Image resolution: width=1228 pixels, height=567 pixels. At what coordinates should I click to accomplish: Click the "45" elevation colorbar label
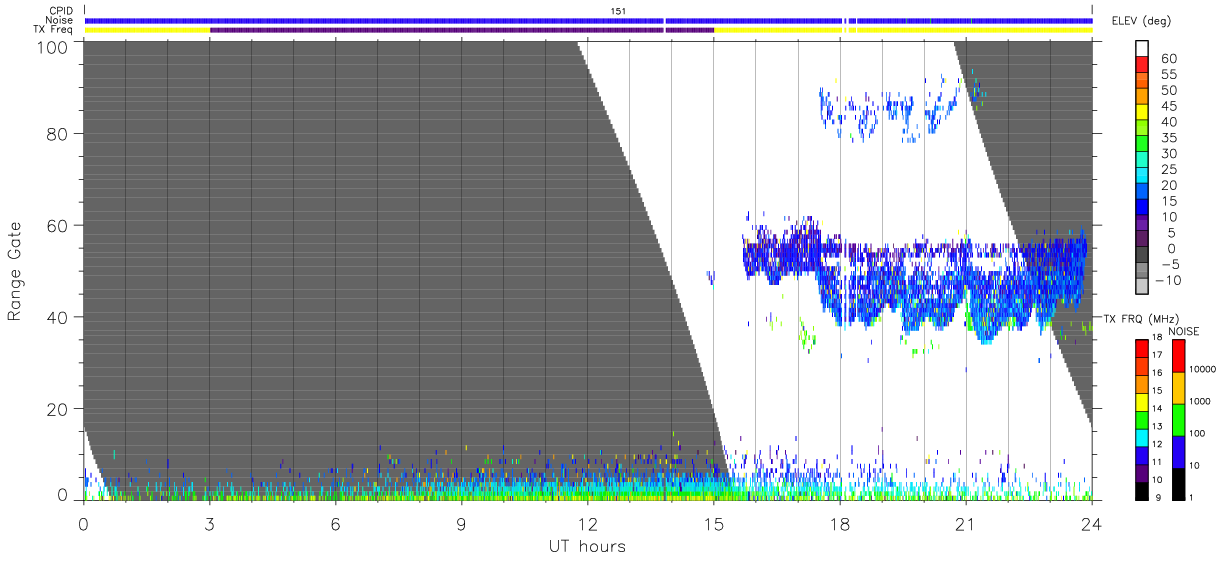(x=1167, y=106)
